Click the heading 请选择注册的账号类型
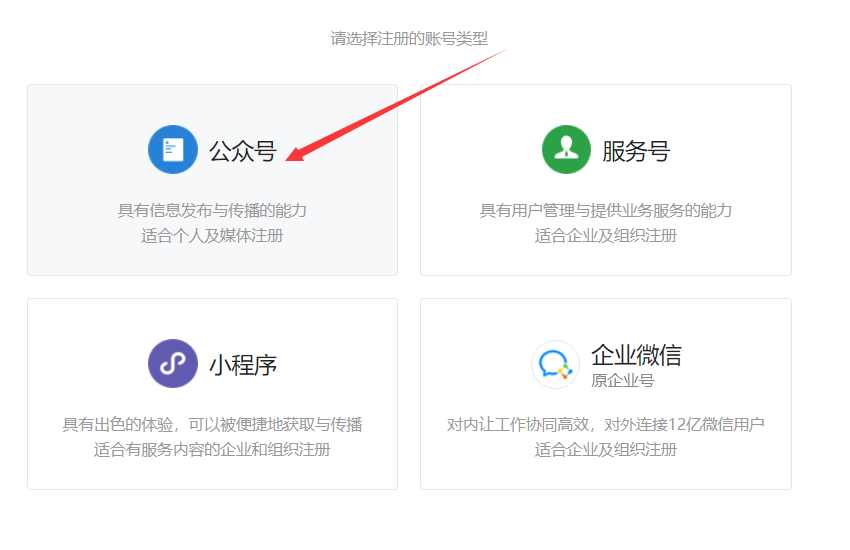Screen dimensions: 850x550 click(x=409, y=38)
